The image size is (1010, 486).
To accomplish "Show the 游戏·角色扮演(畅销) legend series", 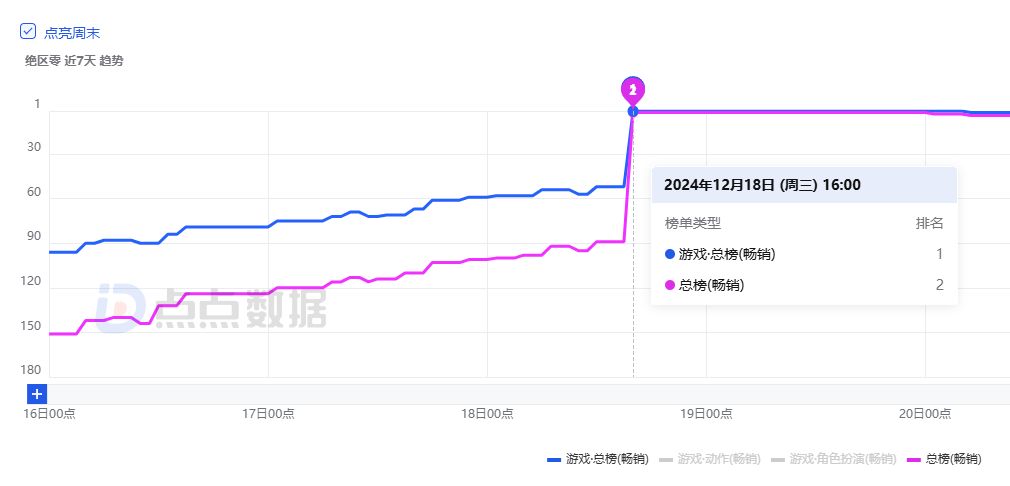I will point(832,459).
